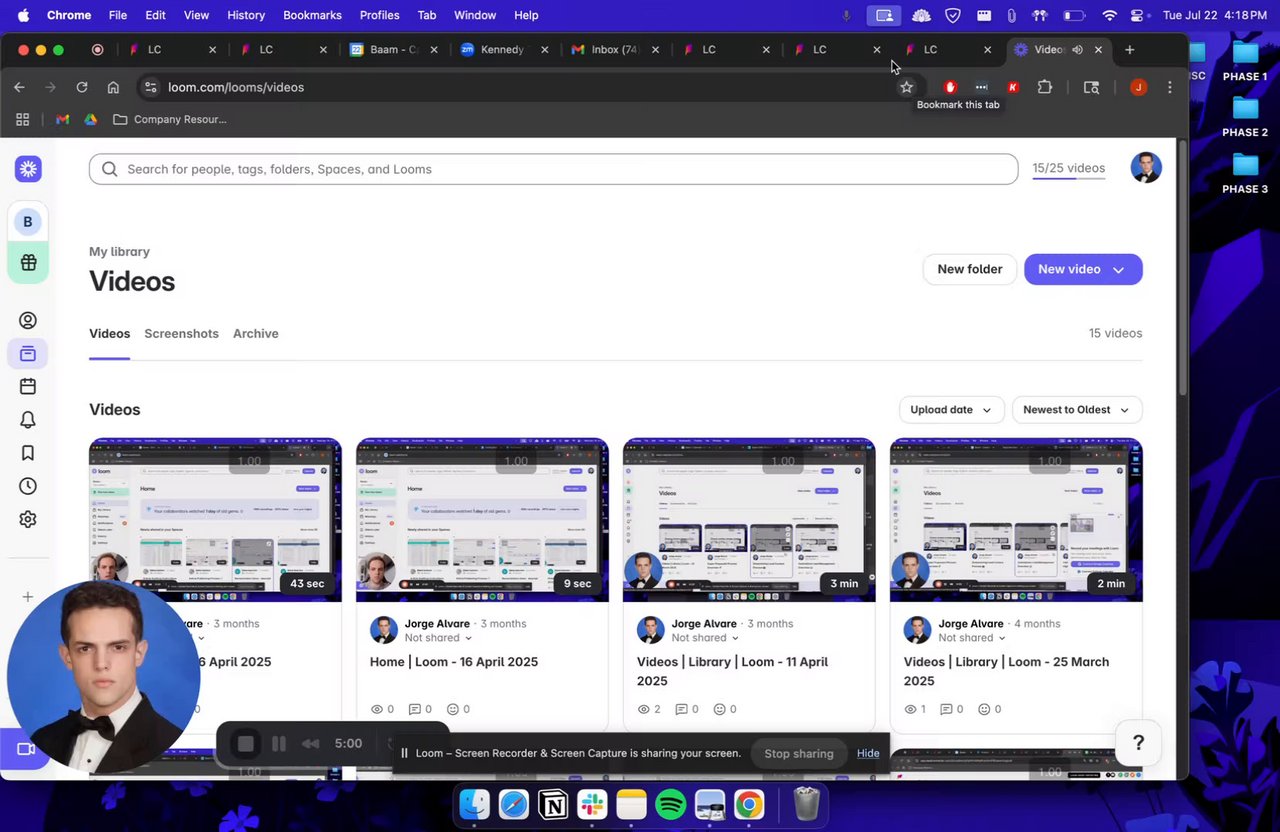Open the settings gear in sidebar
Viewport: 1280px width, 832px height.
click(x=28, y=519)
